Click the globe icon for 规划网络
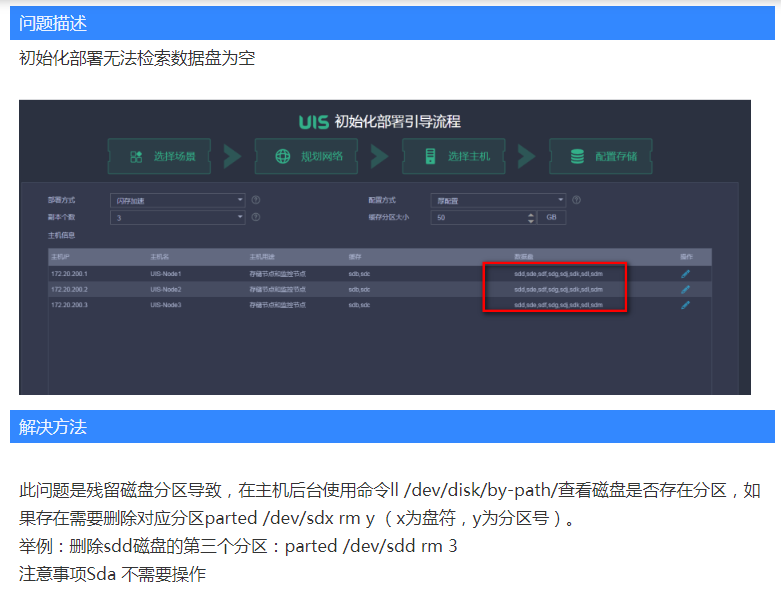 [282, 157]
